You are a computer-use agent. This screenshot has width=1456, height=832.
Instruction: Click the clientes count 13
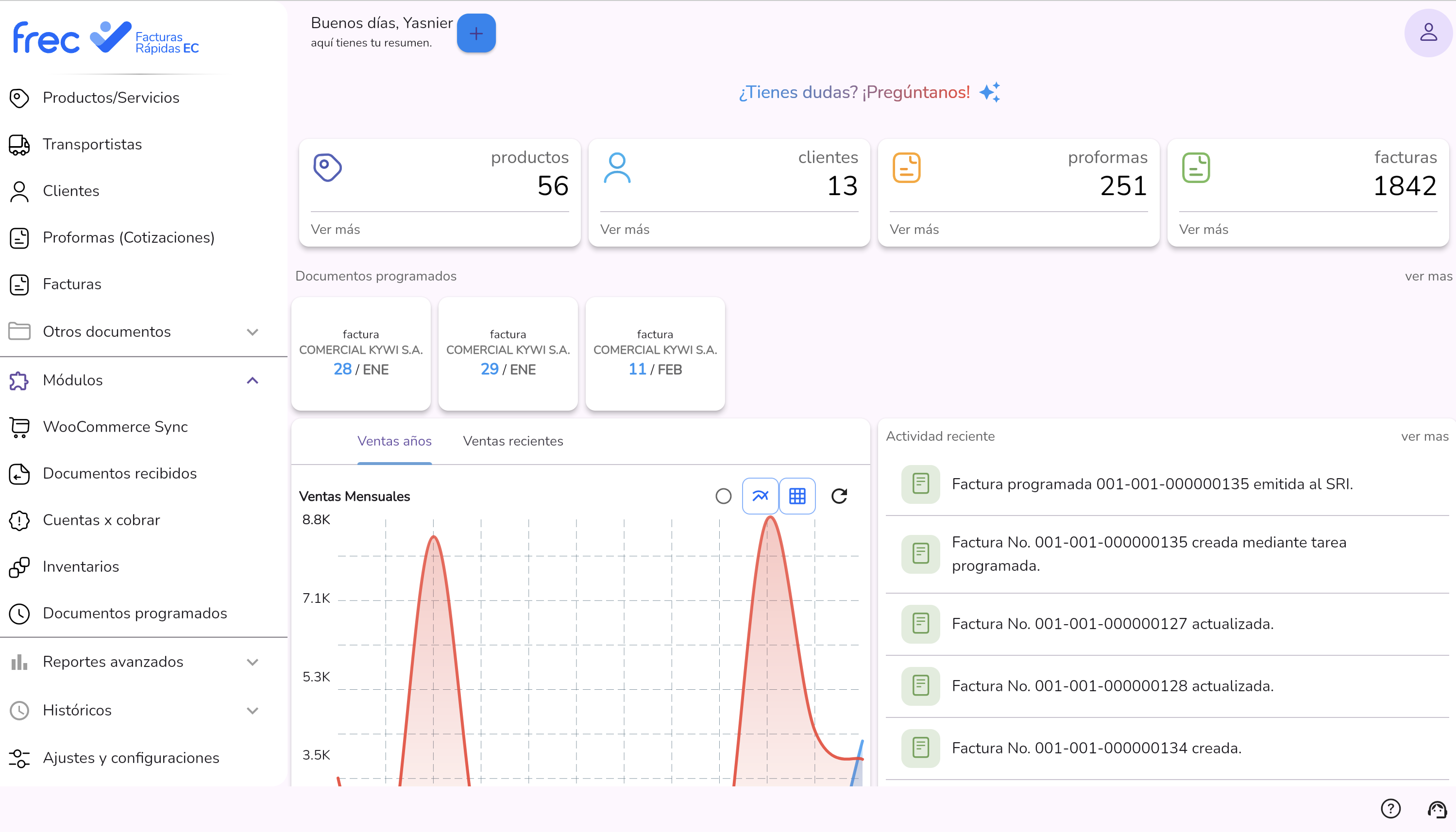pyautogui.click(x=842, y=186)
